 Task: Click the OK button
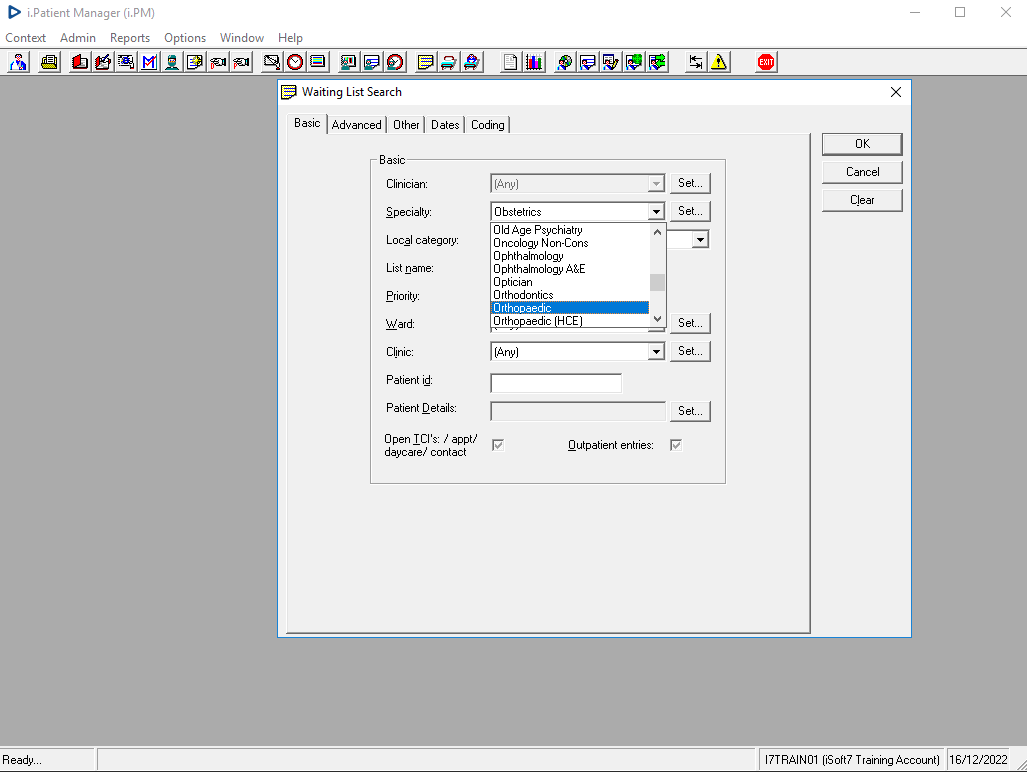tap(862, 144)
